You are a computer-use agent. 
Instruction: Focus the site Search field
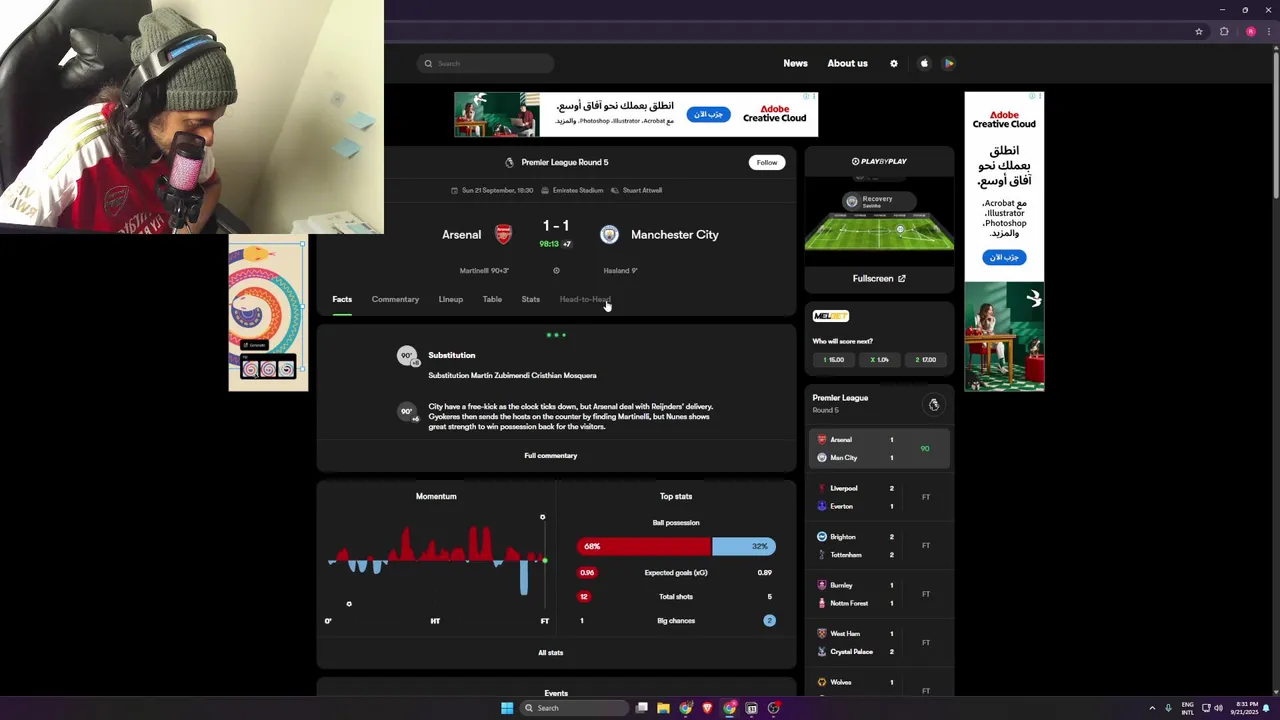coord(486,63)
